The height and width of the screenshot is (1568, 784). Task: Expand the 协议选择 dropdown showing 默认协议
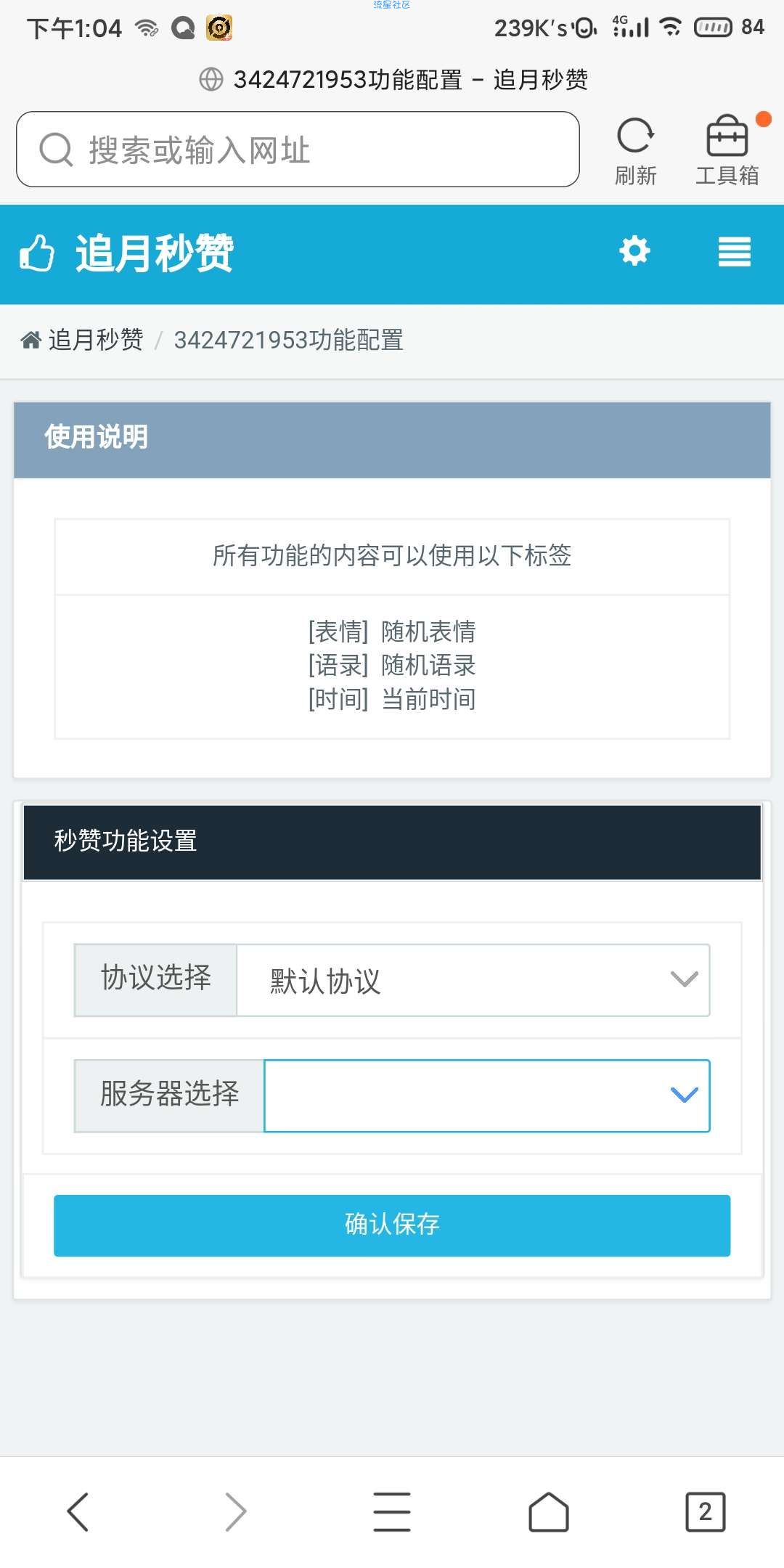click(473, 981)
